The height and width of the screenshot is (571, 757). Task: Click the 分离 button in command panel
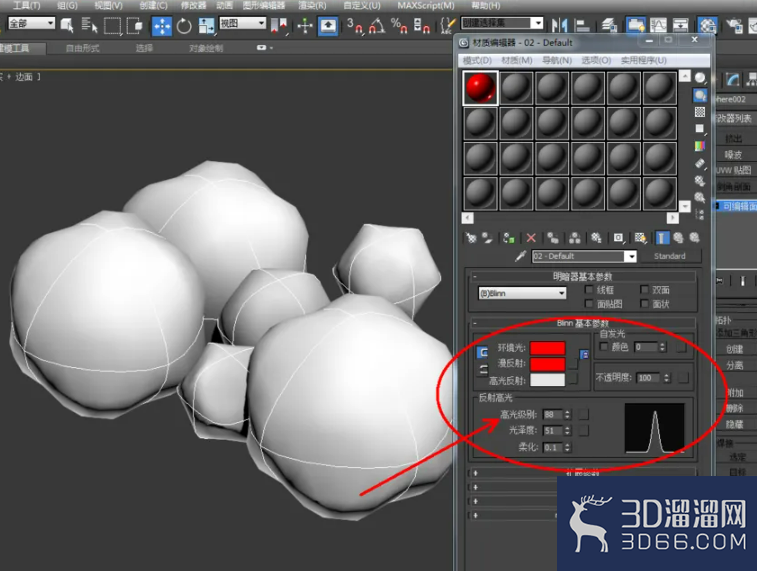coord(735,365)
